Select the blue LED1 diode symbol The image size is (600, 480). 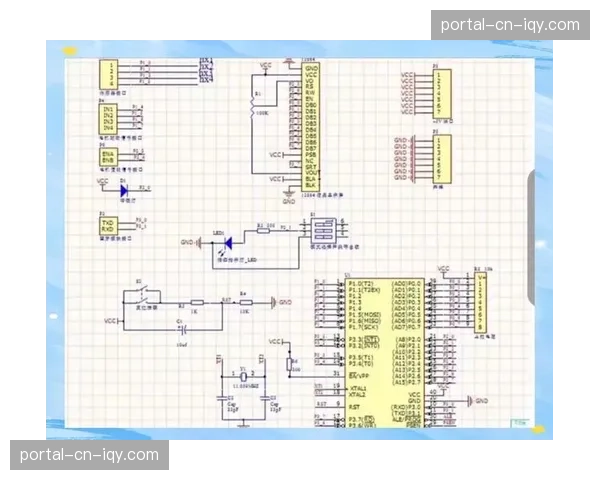point(227,242)
